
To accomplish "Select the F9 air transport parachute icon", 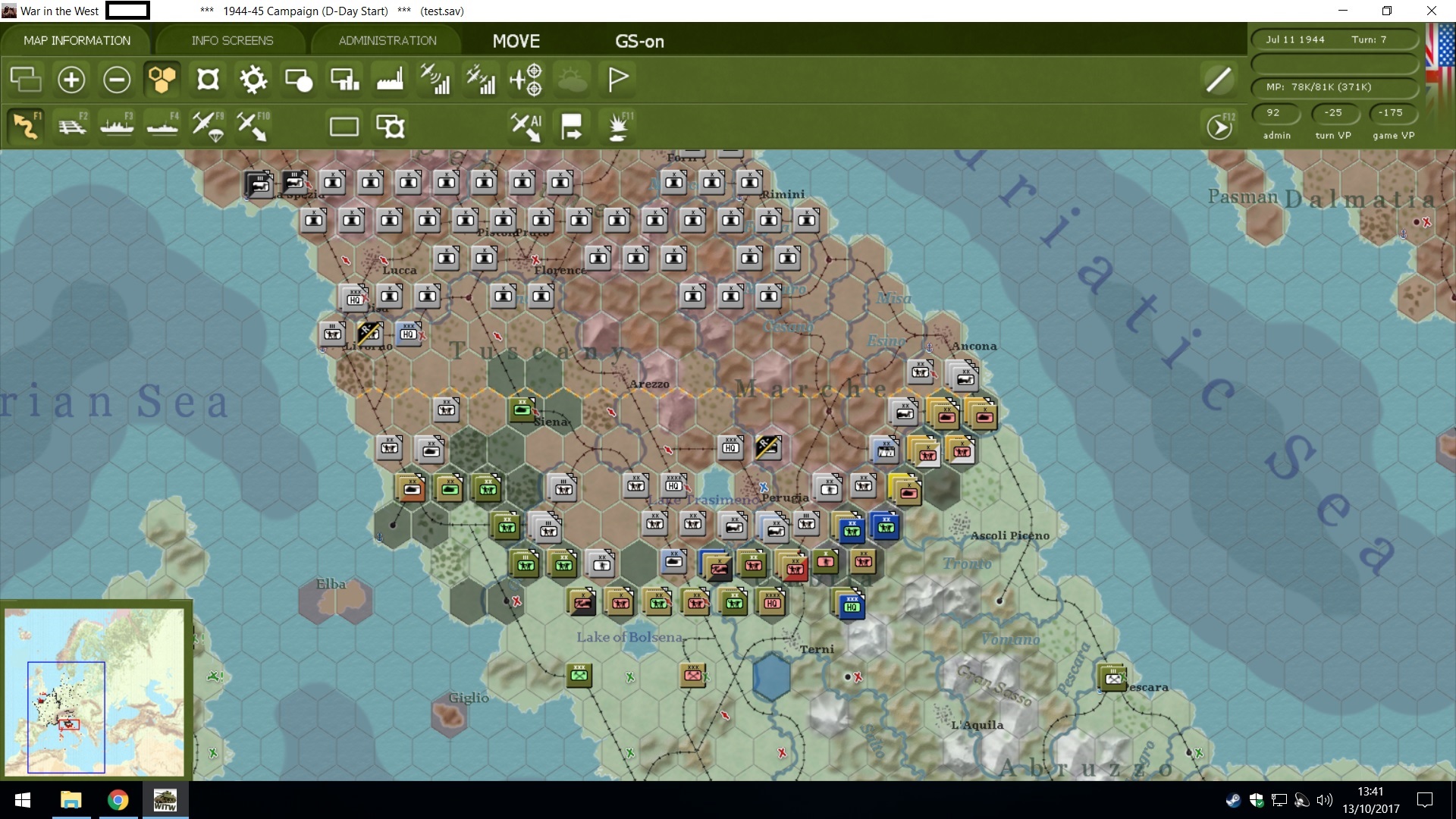I will pyautogui.click(x=208, y=126).
